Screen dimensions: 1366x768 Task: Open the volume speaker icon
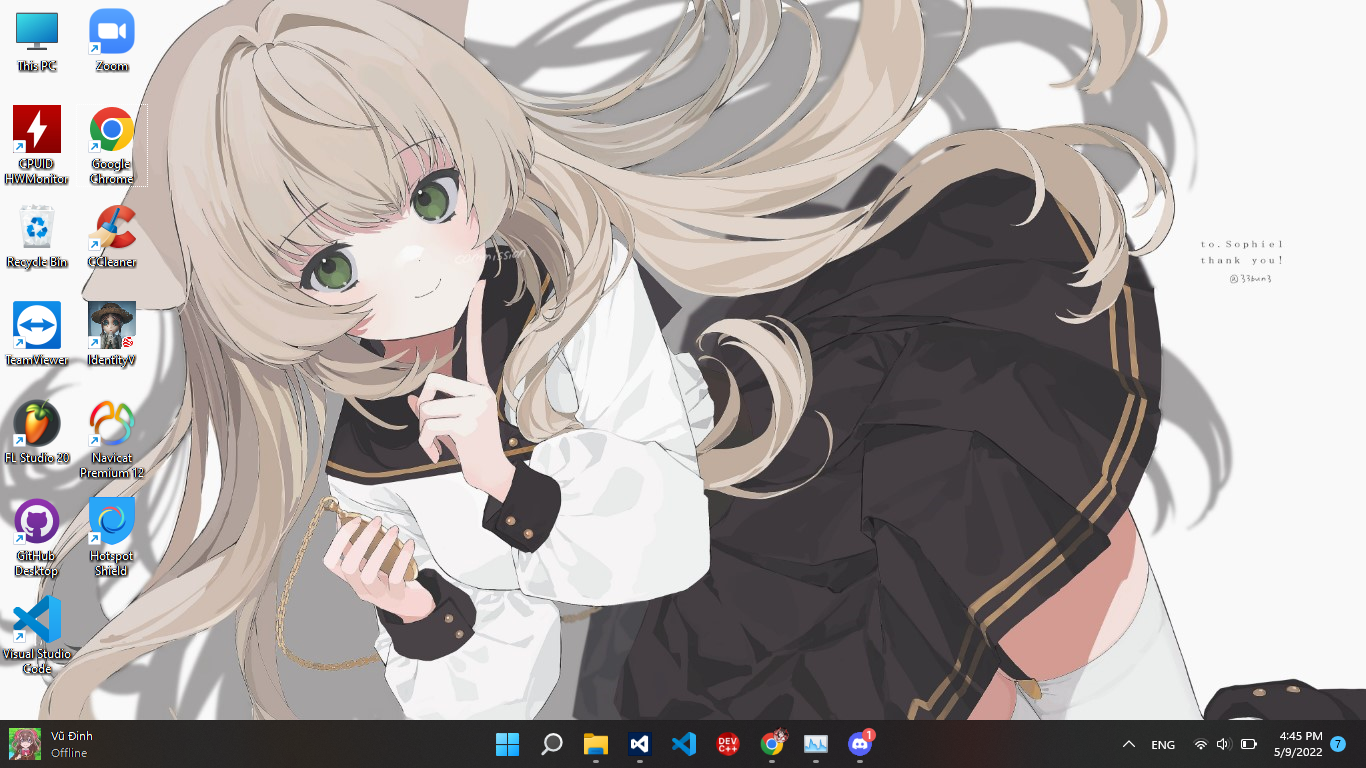[x=1223, y=745]
